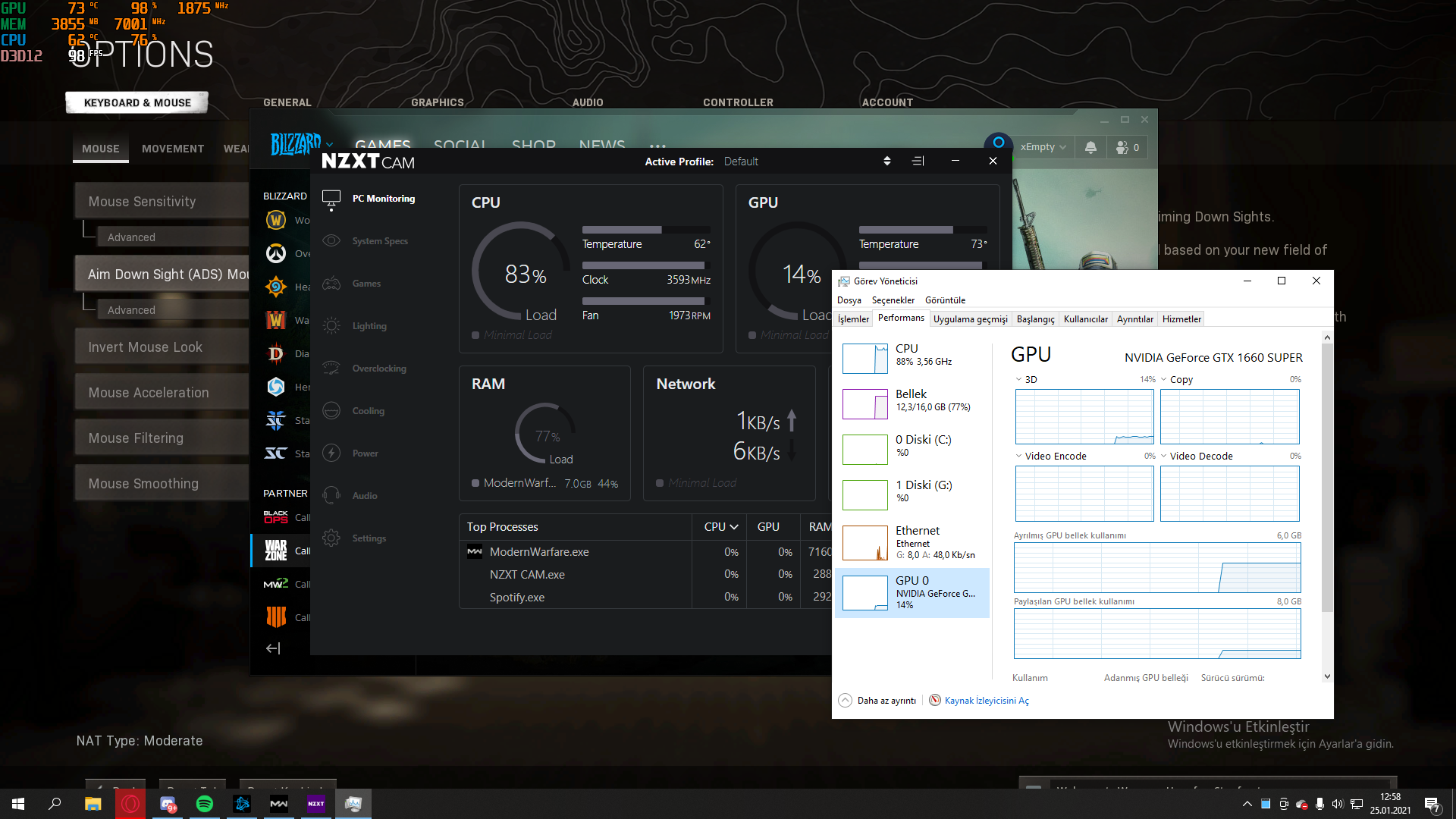The width and height of the screenshot is (1456, 819).
Task: Switch to Kullanıcılar tab in Task Manager
Action: [x=1085, y=319]
